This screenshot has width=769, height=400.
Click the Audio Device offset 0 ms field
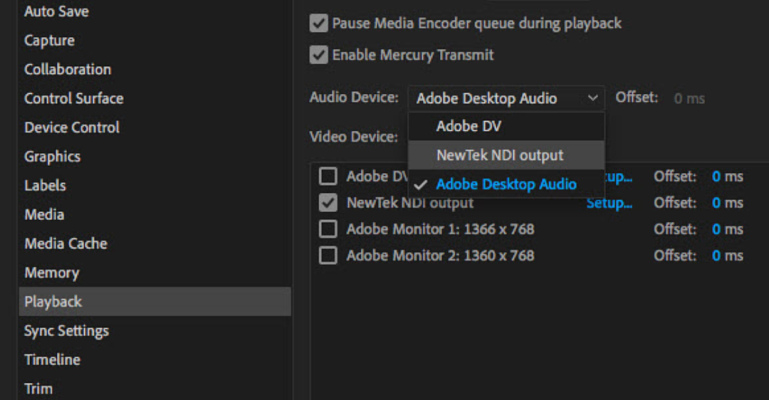(x=689, y=99)
